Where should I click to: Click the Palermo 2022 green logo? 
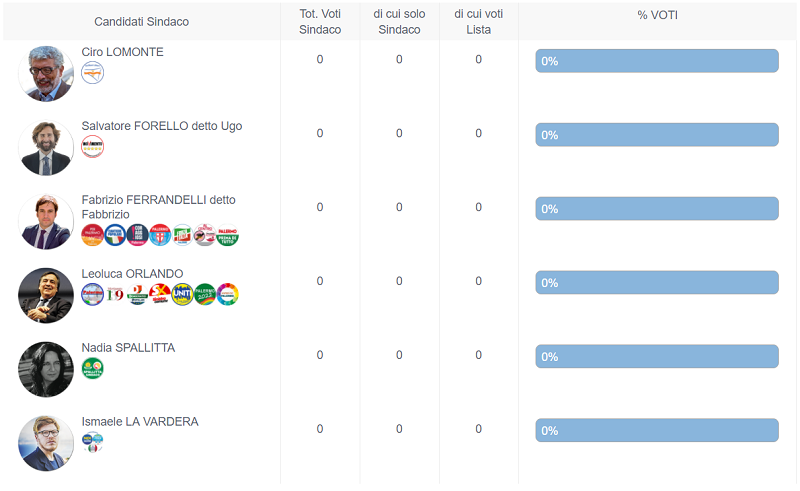[205, 294]
